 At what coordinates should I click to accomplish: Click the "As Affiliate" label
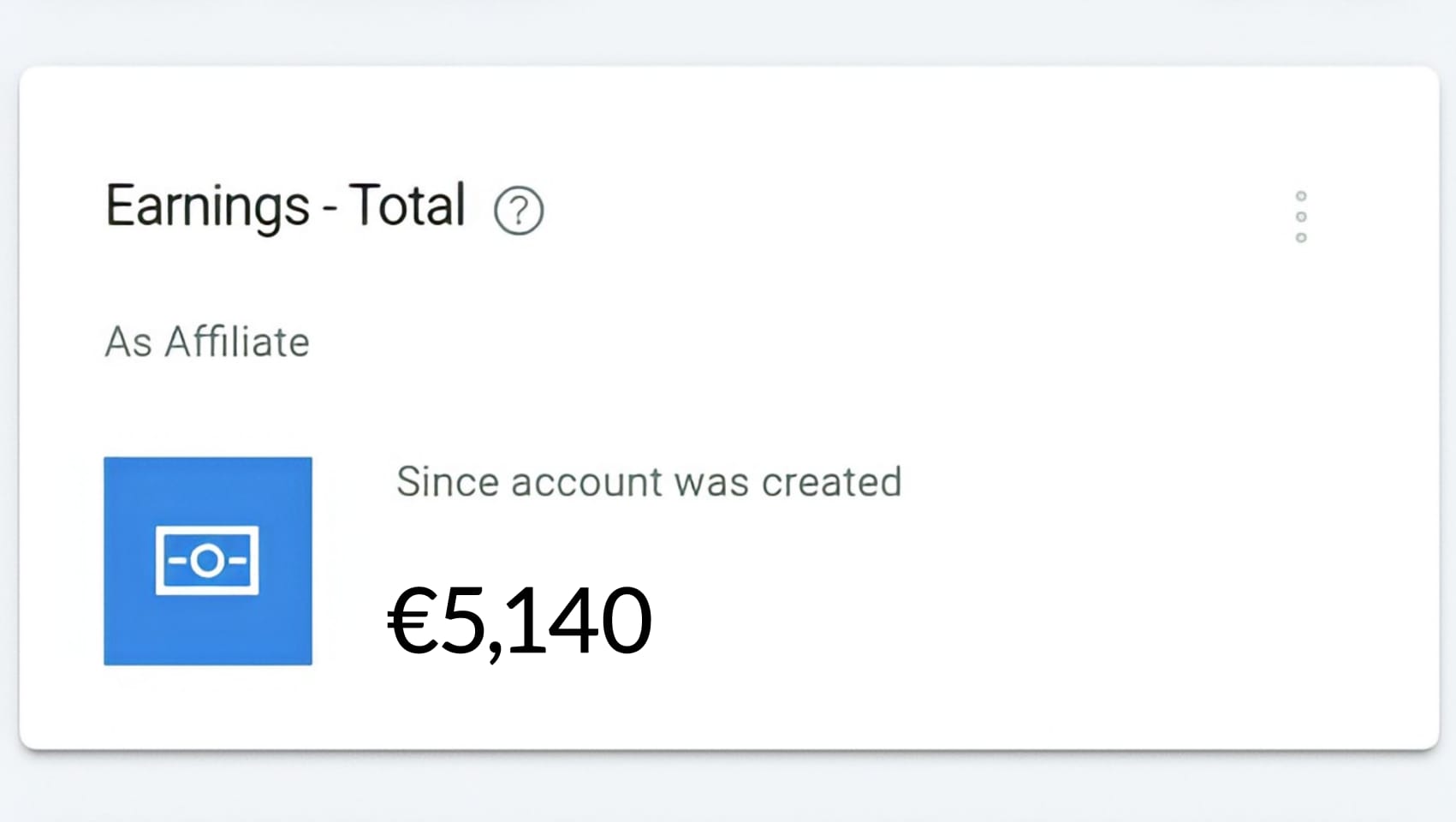(x=206, y=342)
